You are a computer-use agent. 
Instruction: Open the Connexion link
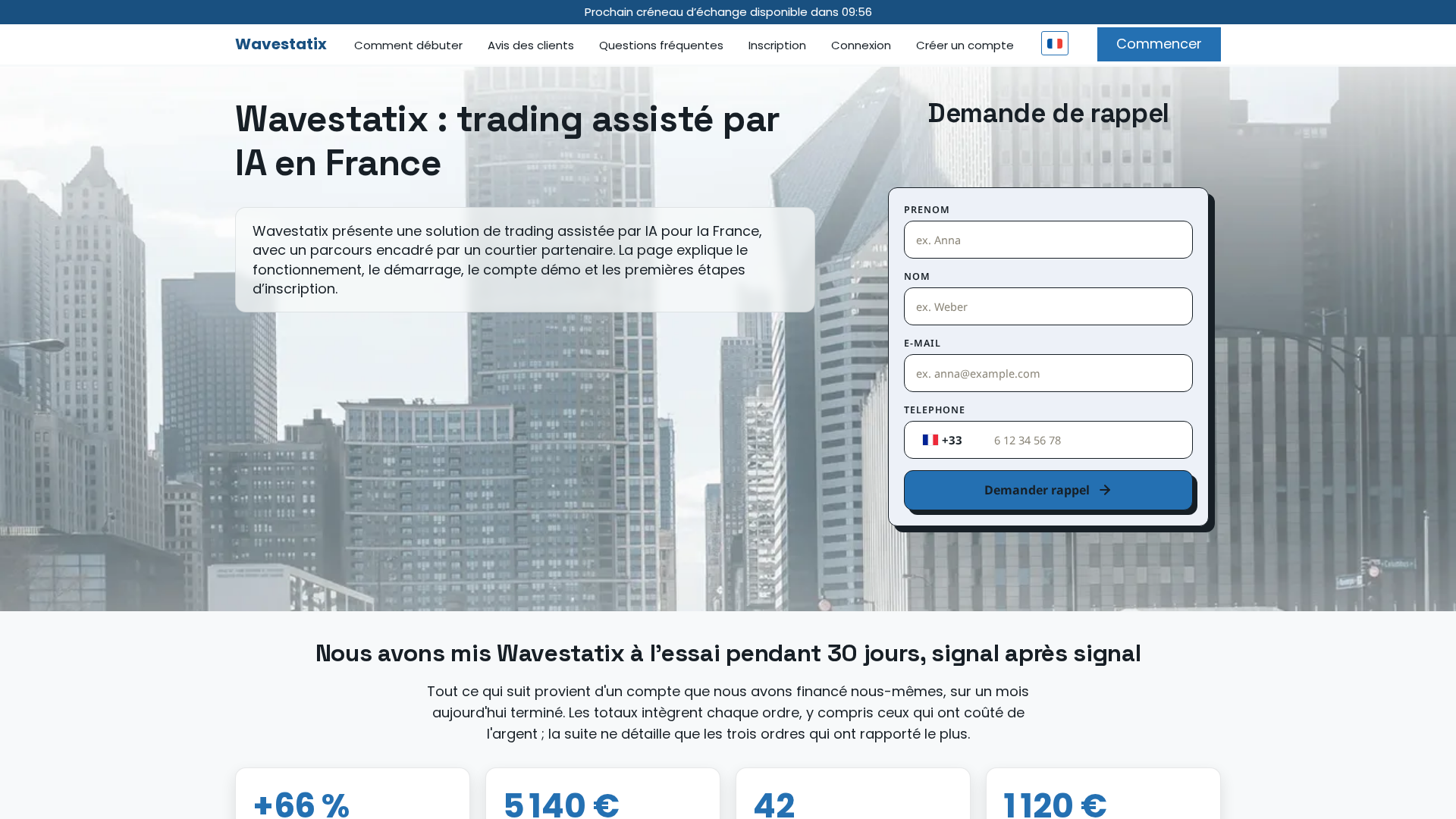[861, 45]
